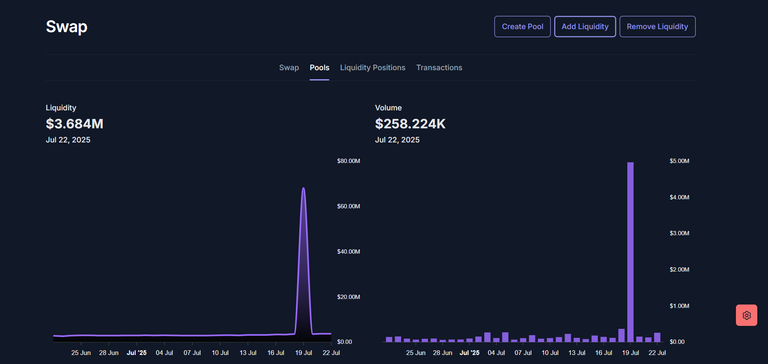768x364 pixels.
Task: Click the Remove Liquidity button
Action: pyautogui.click(x=657, y=26)
